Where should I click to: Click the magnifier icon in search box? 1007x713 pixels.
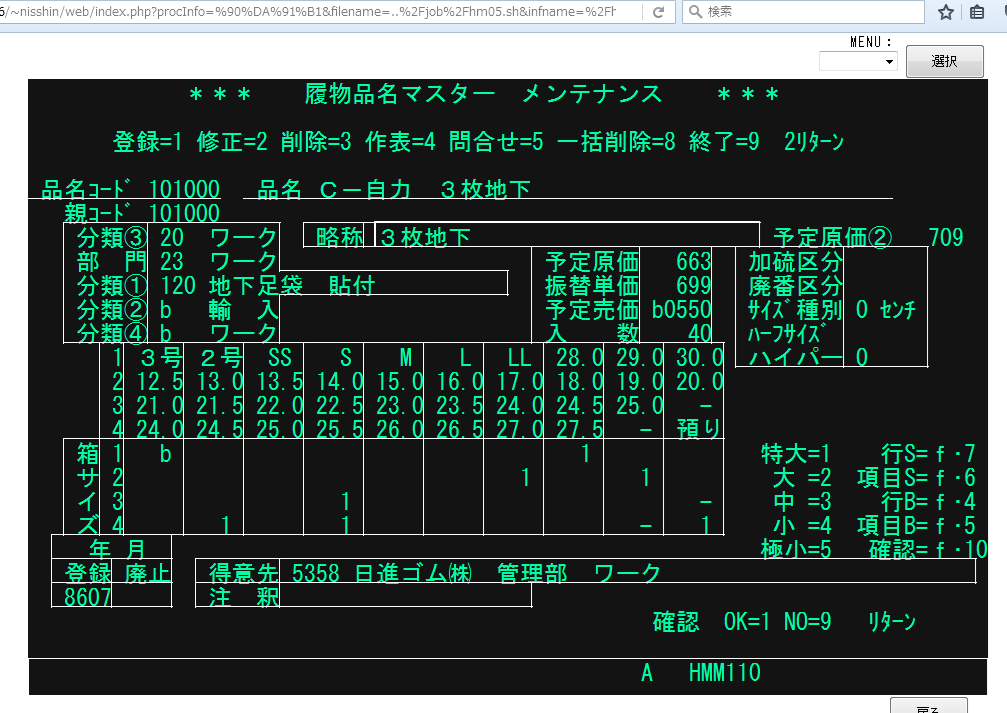tap(695, 12)
